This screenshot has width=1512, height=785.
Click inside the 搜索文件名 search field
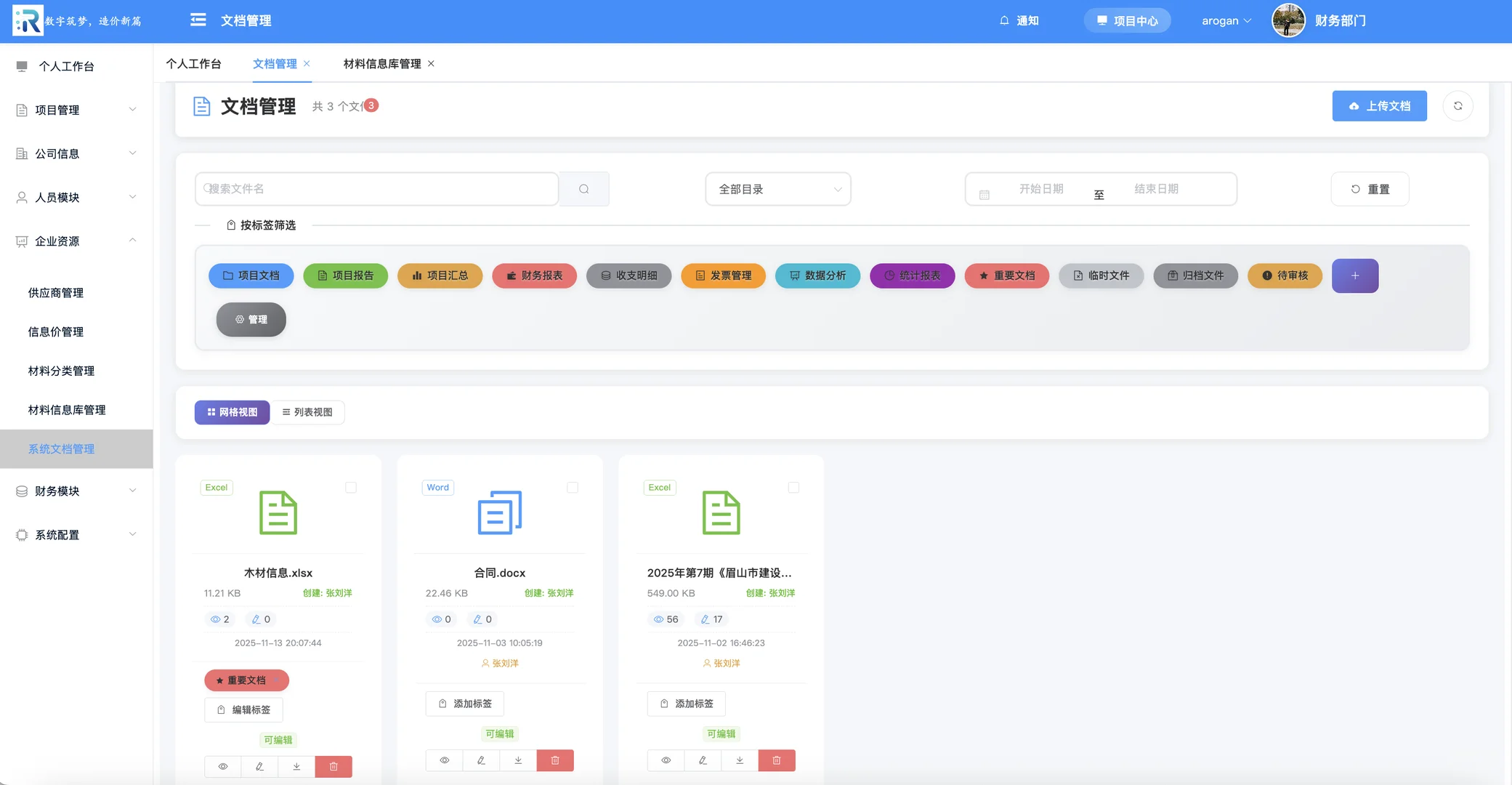click(x=376, y=188)
